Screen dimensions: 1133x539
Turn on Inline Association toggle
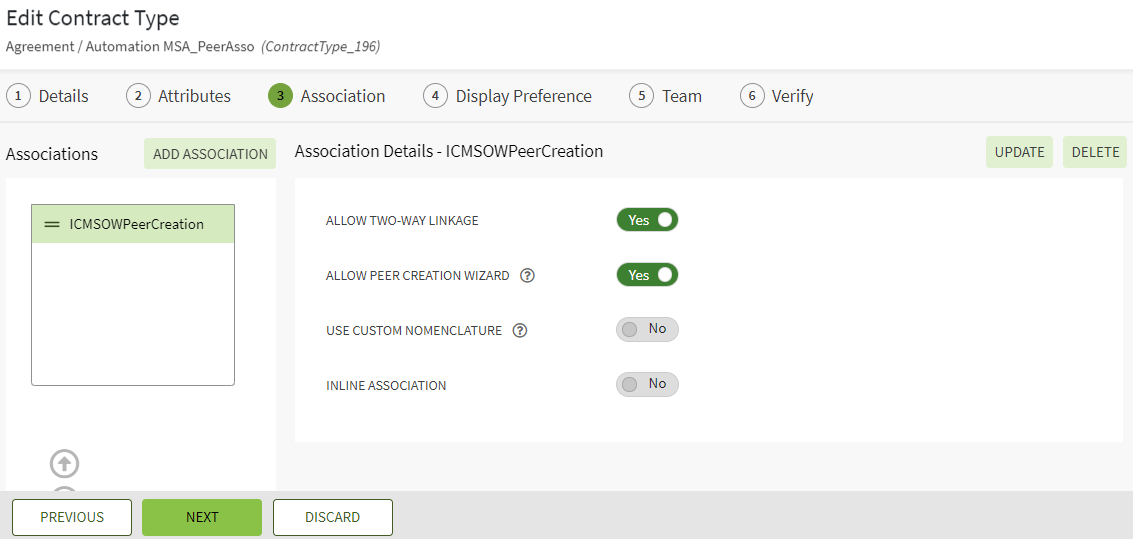coord(647,384)
